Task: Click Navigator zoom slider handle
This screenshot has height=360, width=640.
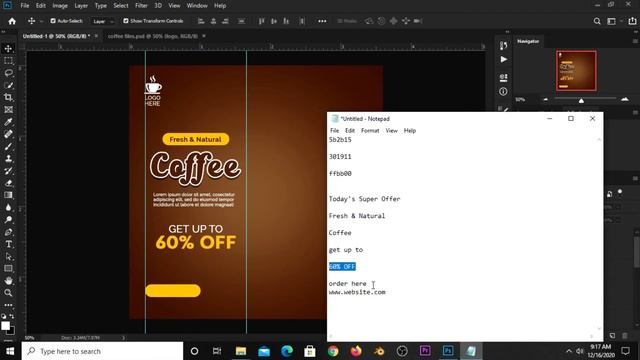Action: tap(581, 100)
